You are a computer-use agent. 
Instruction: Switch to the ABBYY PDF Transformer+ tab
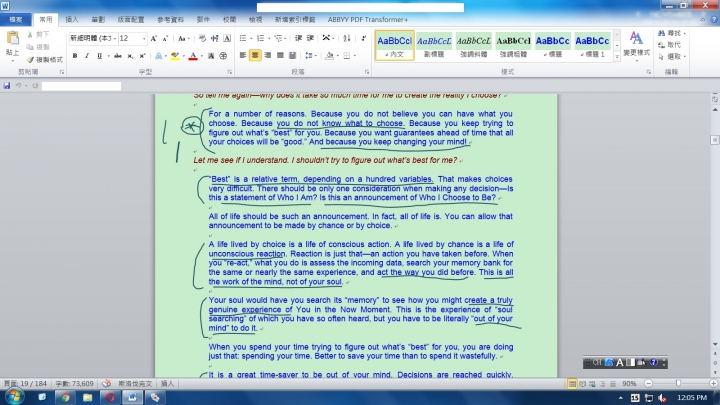point(368,19)
